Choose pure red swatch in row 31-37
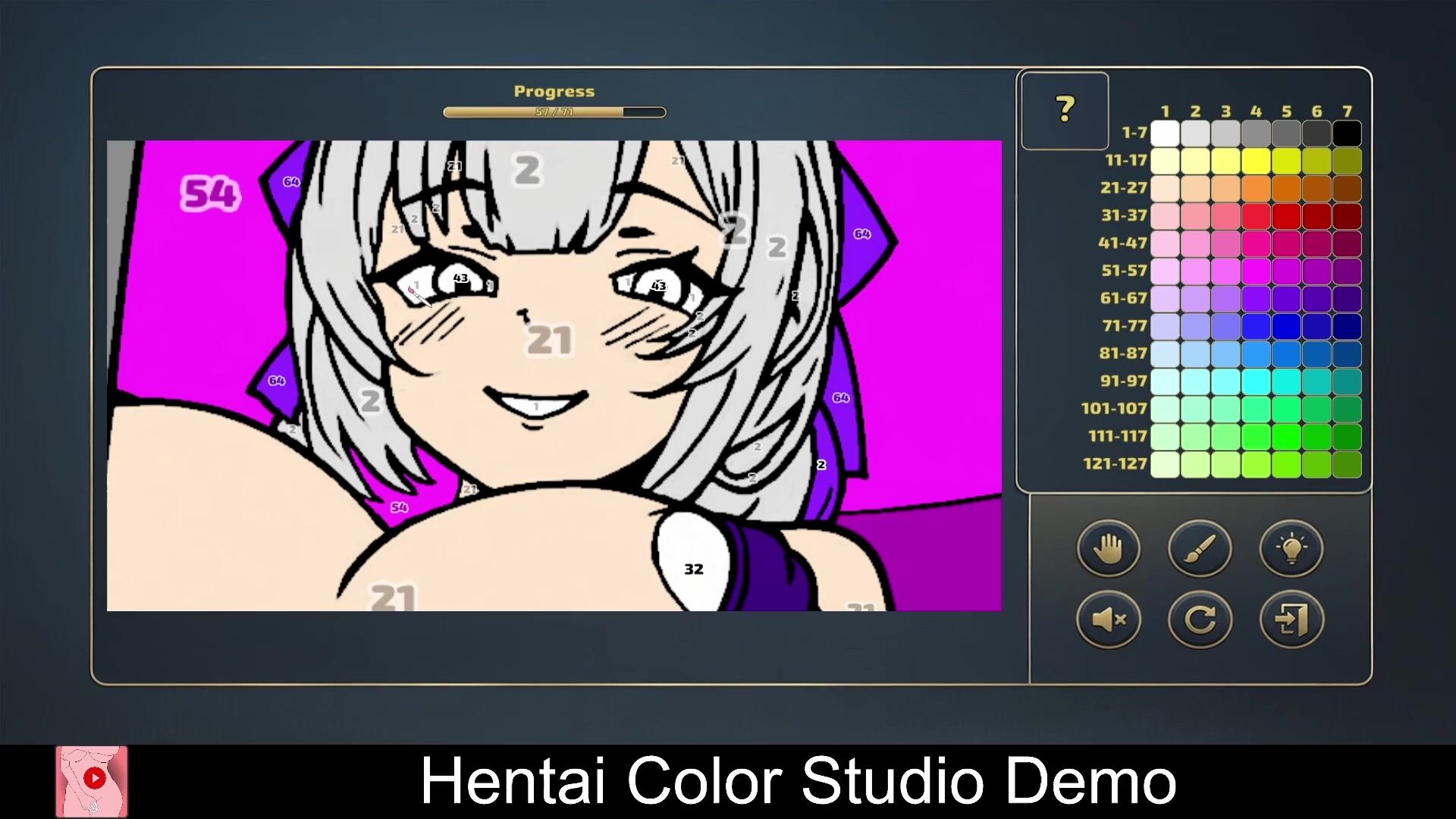Image resolution: width=1456 pixels, height=819 pixels. (x=1286, y=216)
